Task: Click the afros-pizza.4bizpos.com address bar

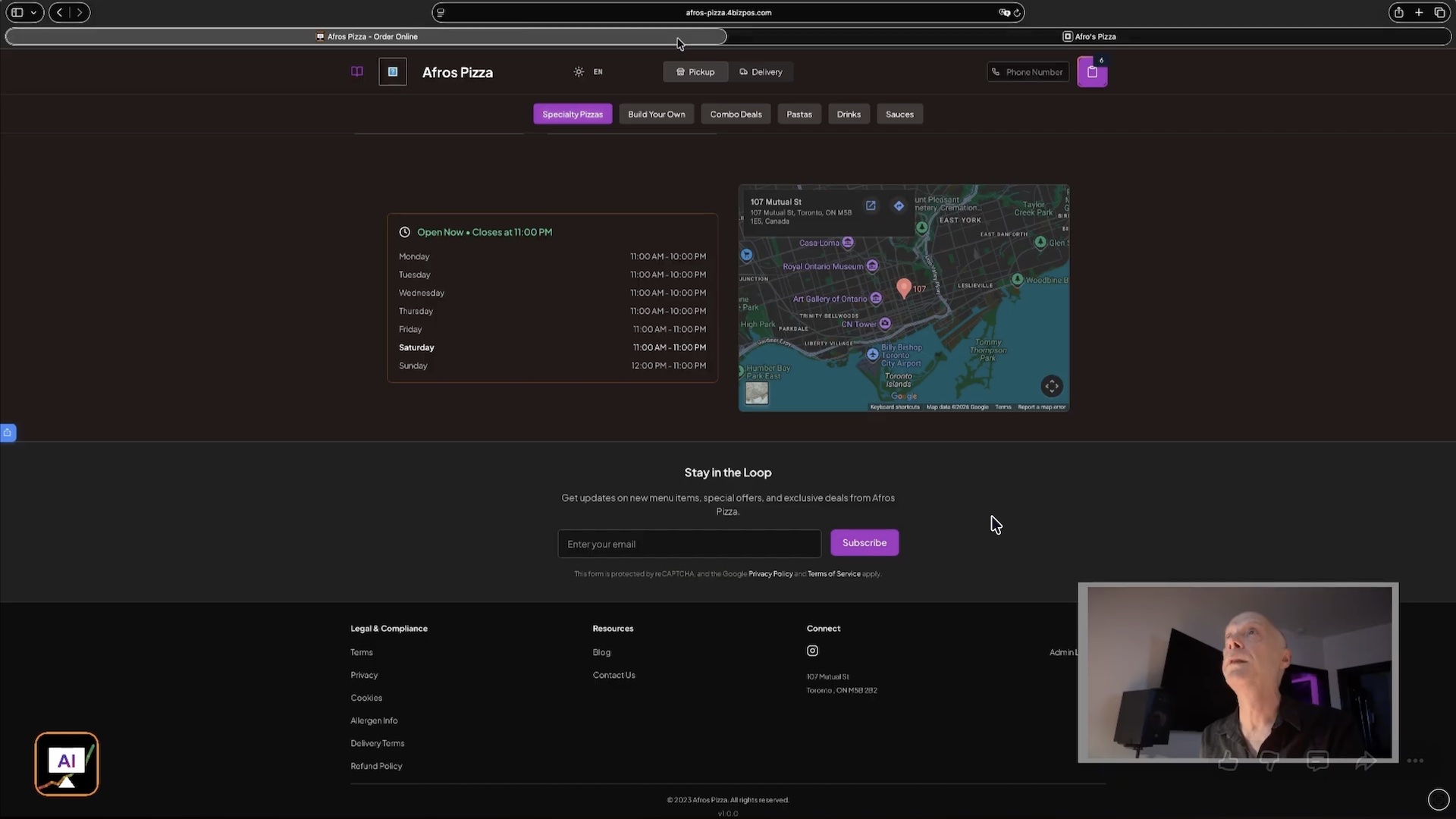Action: coord(728,12)
